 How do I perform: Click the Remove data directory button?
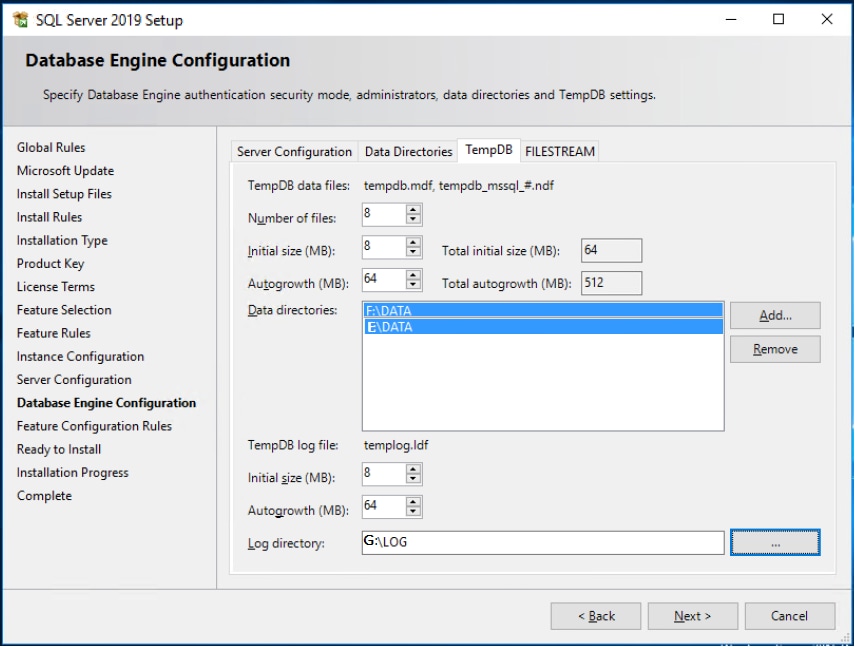point(775,349)
